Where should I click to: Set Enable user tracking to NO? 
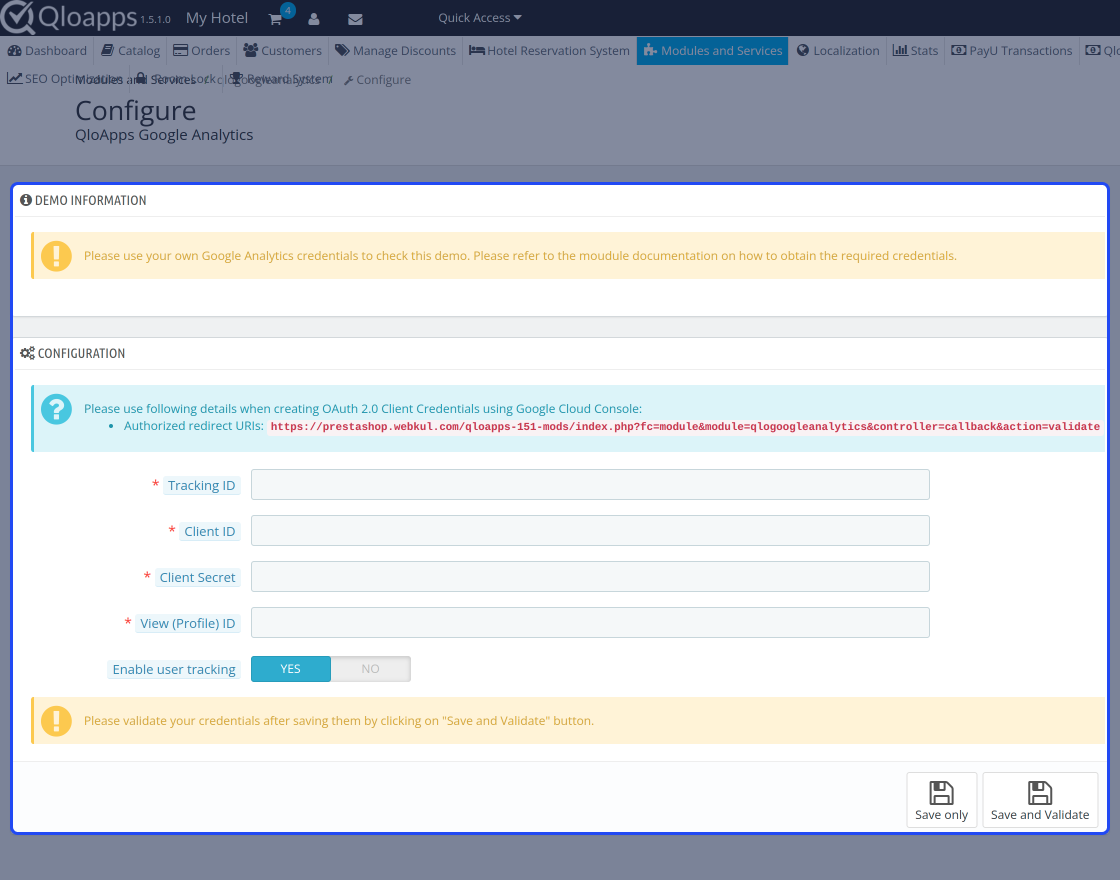coord(370,669)
